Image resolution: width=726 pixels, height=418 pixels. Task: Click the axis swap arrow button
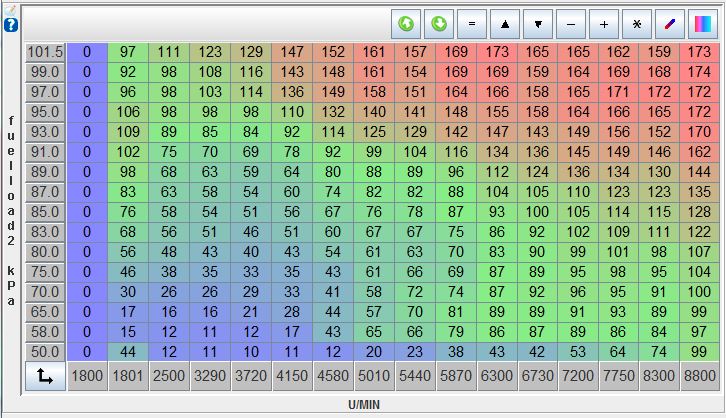click(x=45, y=377)
